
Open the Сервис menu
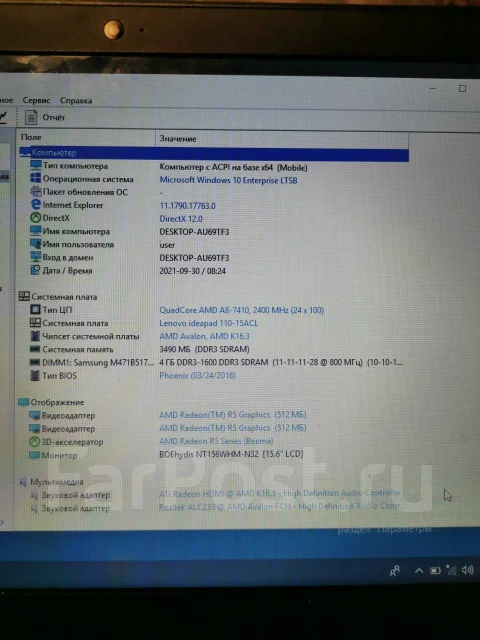tap(36, 100)
